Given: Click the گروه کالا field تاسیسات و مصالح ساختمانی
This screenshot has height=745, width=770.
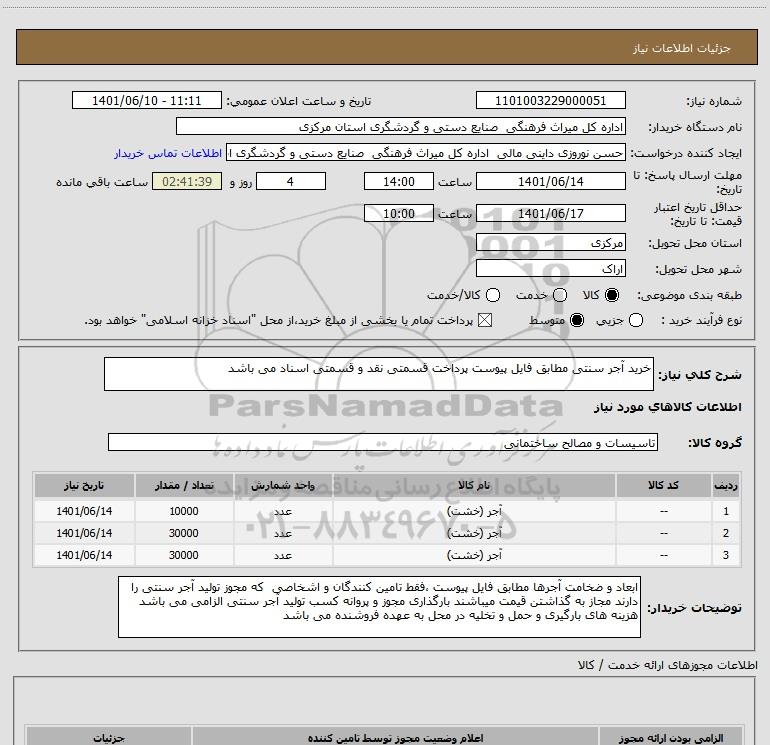Looking at the screenshot, I should pos(383,442).
